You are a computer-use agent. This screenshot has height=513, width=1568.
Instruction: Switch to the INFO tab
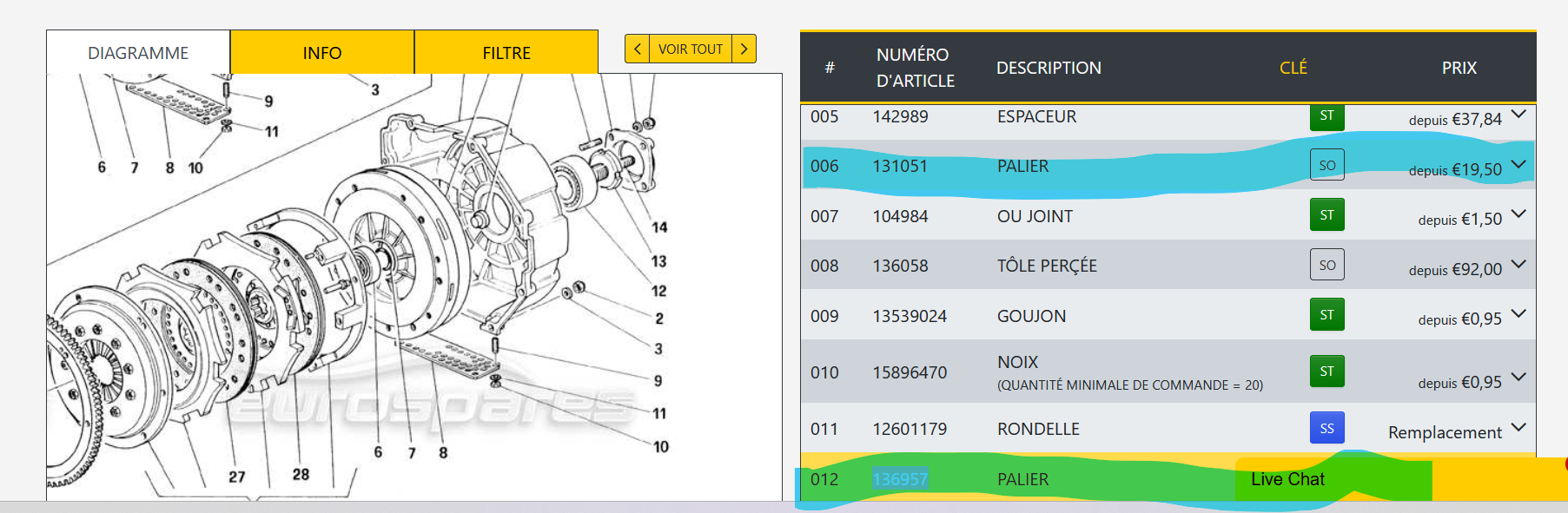[x=322, y=53]
